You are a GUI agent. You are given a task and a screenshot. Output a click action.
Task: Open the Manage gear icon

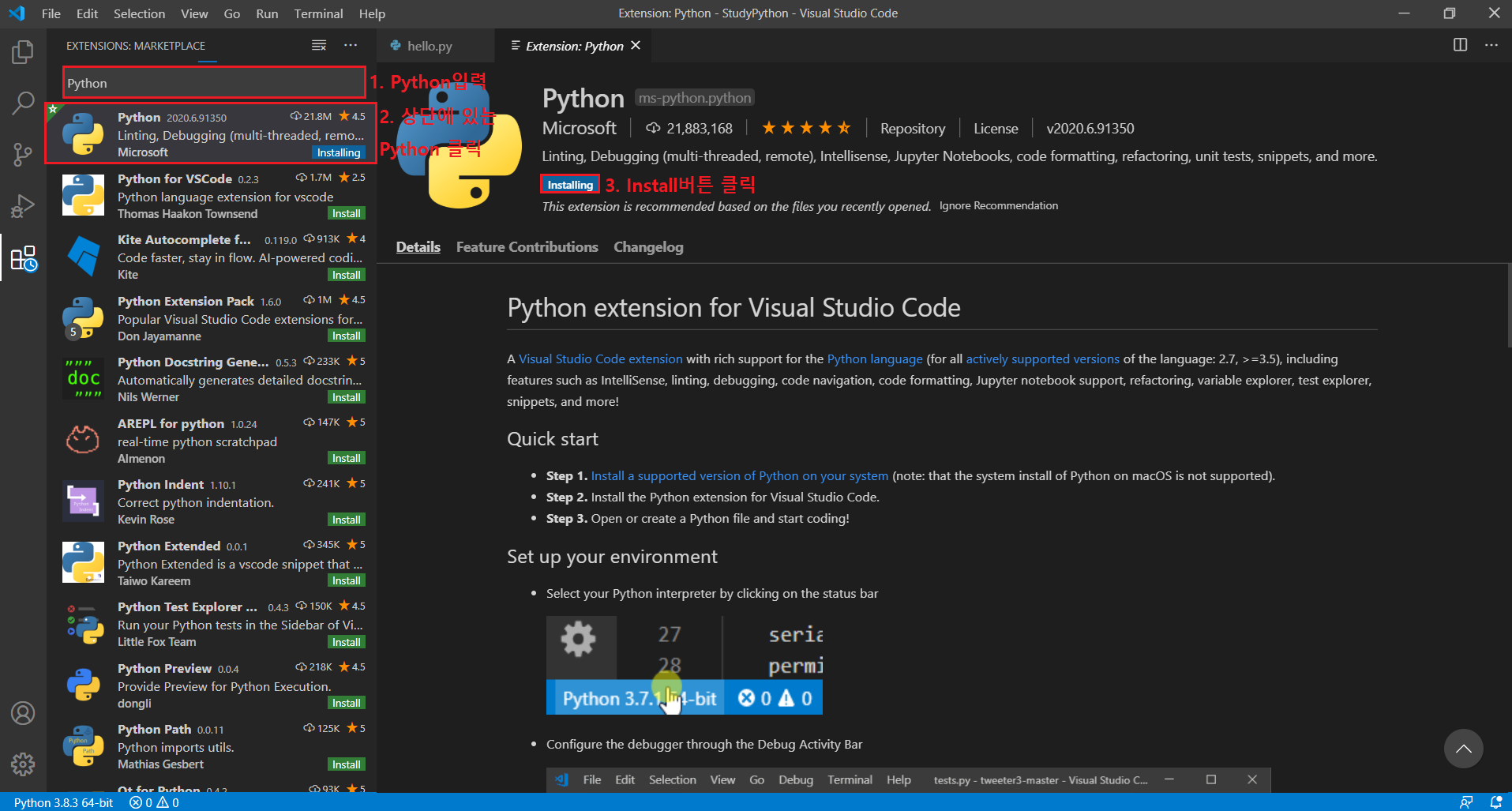click(x=23, y=764)
